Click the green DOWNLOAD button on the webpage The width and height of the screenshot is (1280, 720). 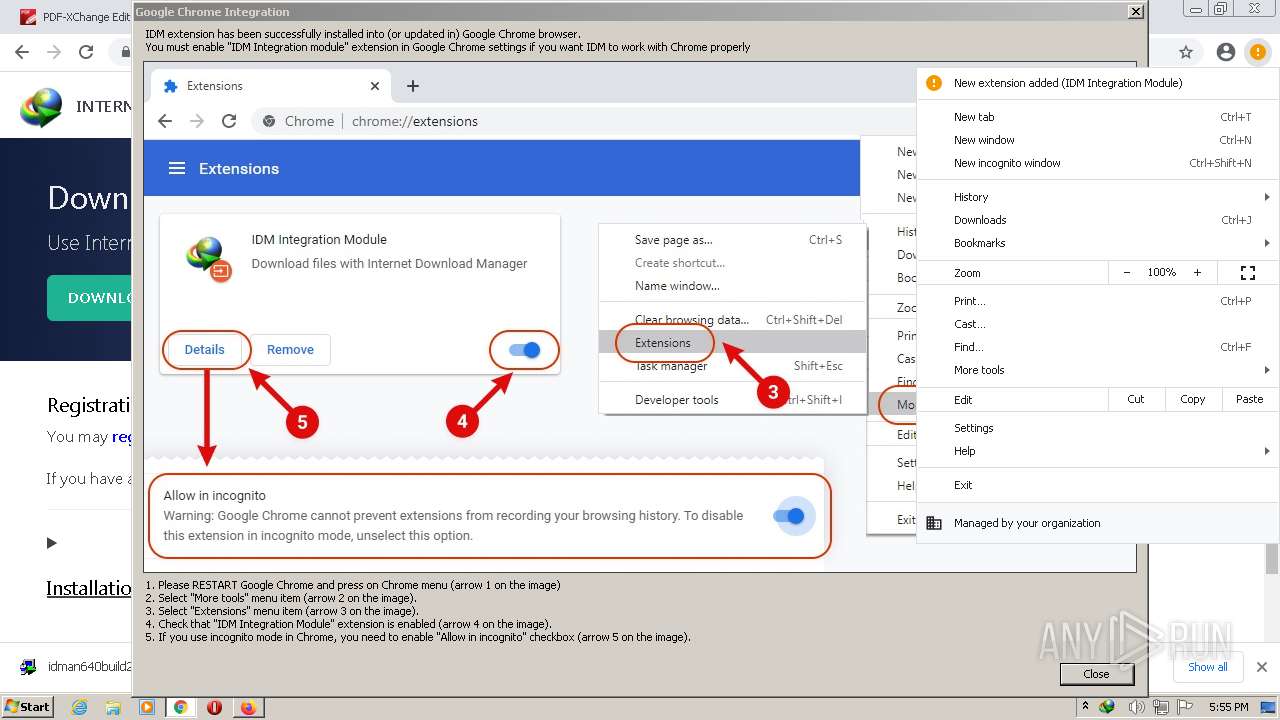(x=89, y=298)
